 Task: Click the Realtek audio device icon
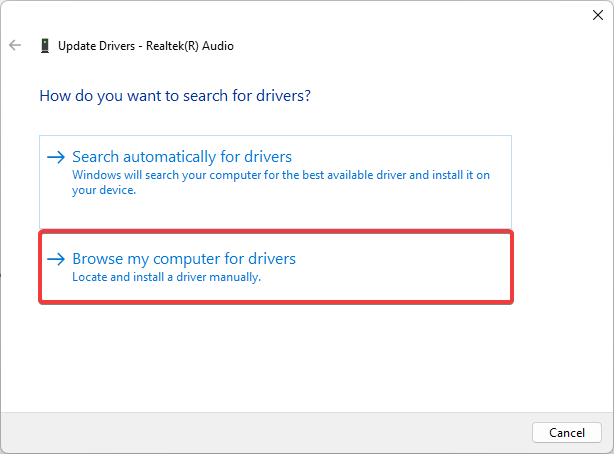click(44, 46)
